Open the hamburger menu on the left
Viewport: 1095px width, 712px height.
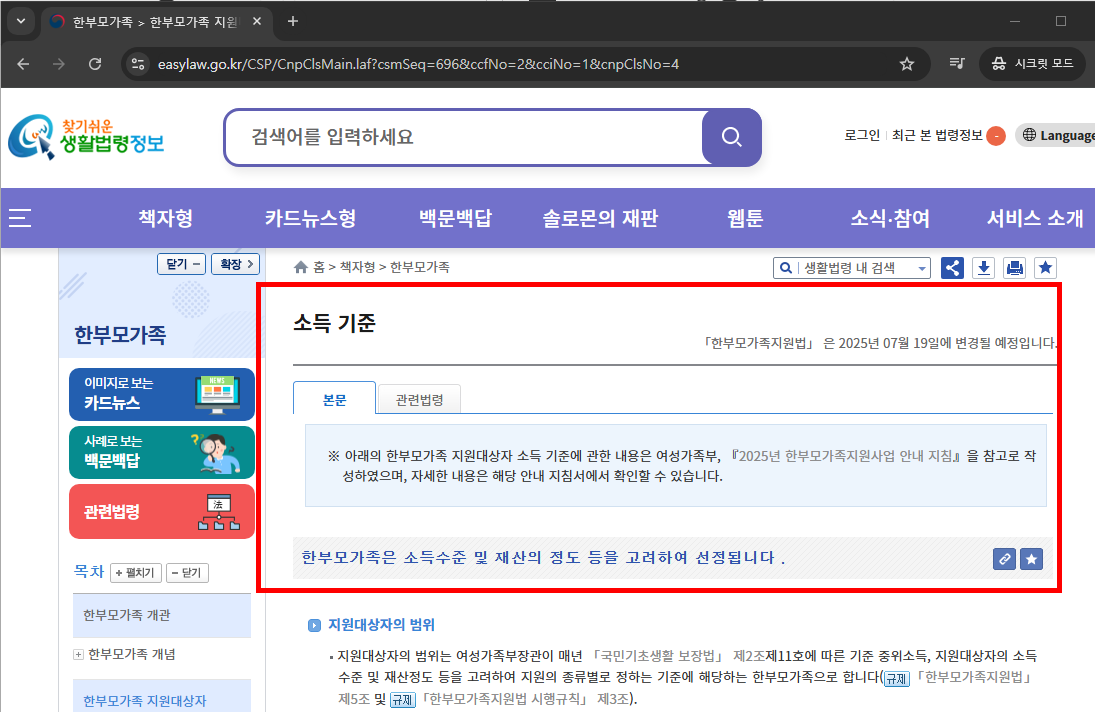(x=19, y=218)
